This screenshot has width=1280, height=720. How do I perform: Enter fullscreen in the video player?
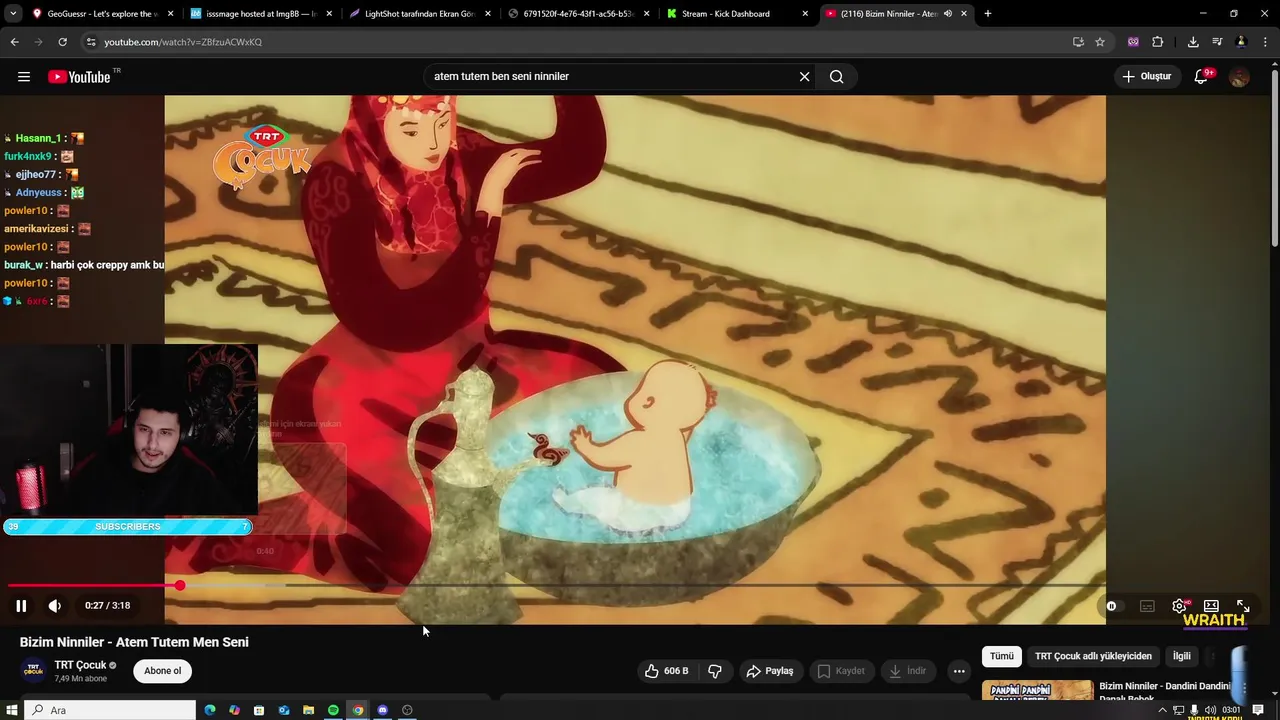pyautogui.click(x=1243, y=606)
